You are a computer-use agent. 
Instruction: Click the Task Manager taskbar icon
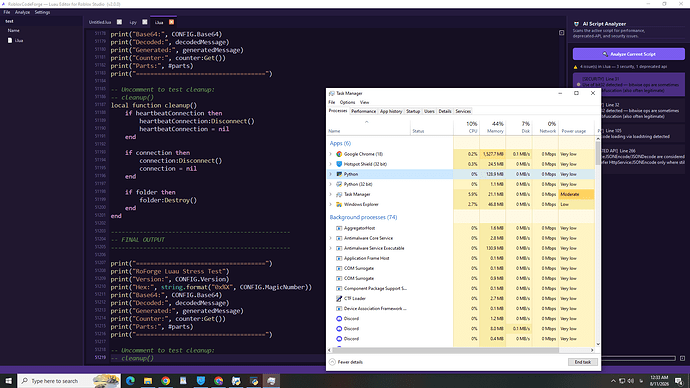coord(271,381)
